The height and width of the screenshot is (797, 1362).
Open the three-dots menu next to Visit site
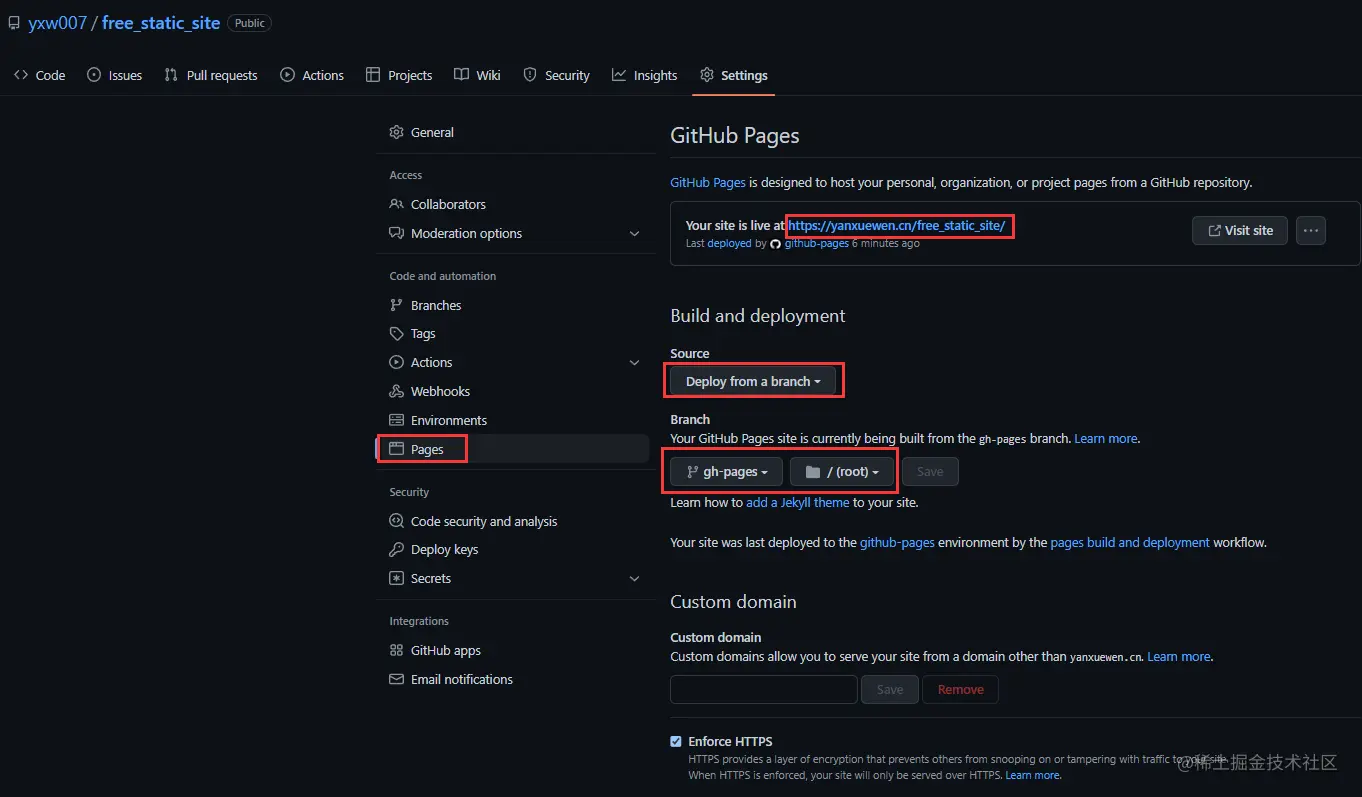tap(1311, 230)
